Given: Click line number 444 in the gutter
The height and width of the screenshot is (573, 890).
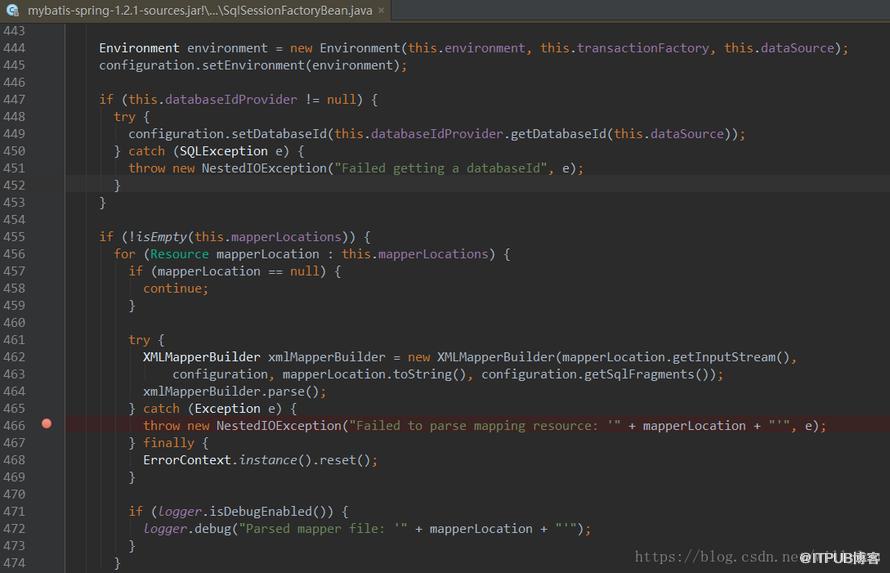Looking at the screenshot, I should tap(14, 48).
